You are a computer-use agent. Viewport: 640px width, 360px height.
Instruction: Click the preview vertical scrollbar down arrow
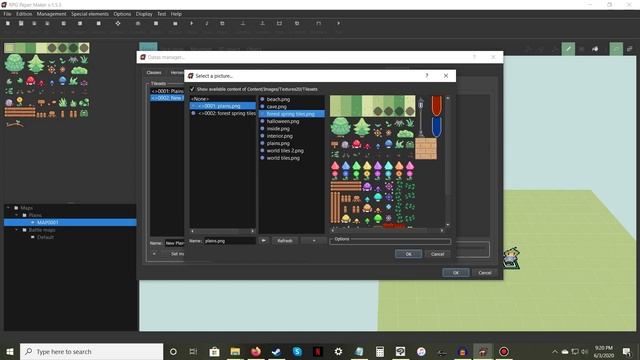tap(448, 224)
